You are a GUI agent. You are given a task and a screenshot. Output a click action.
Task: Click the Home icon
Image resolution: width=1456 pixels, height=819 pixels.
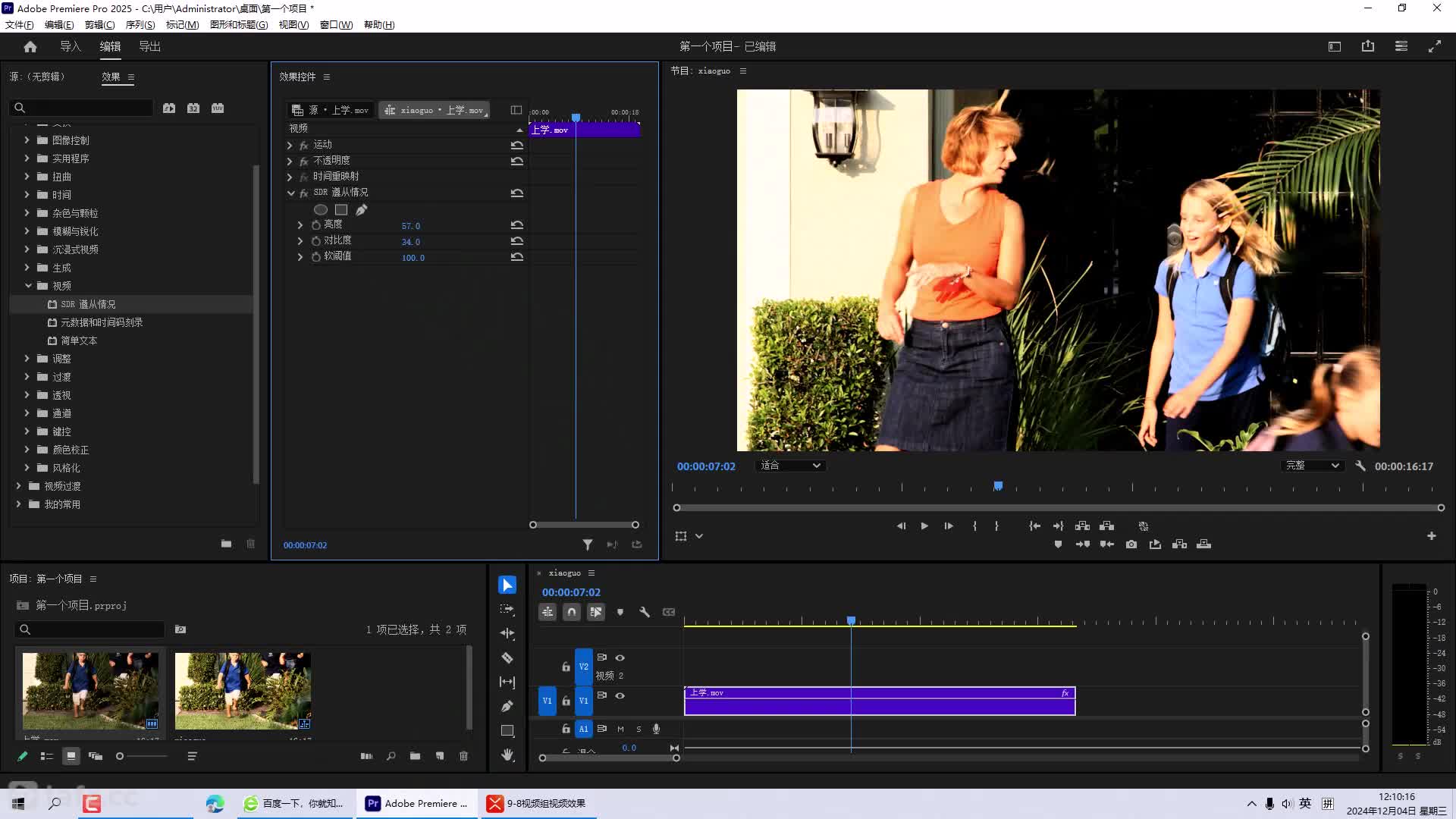30,47
